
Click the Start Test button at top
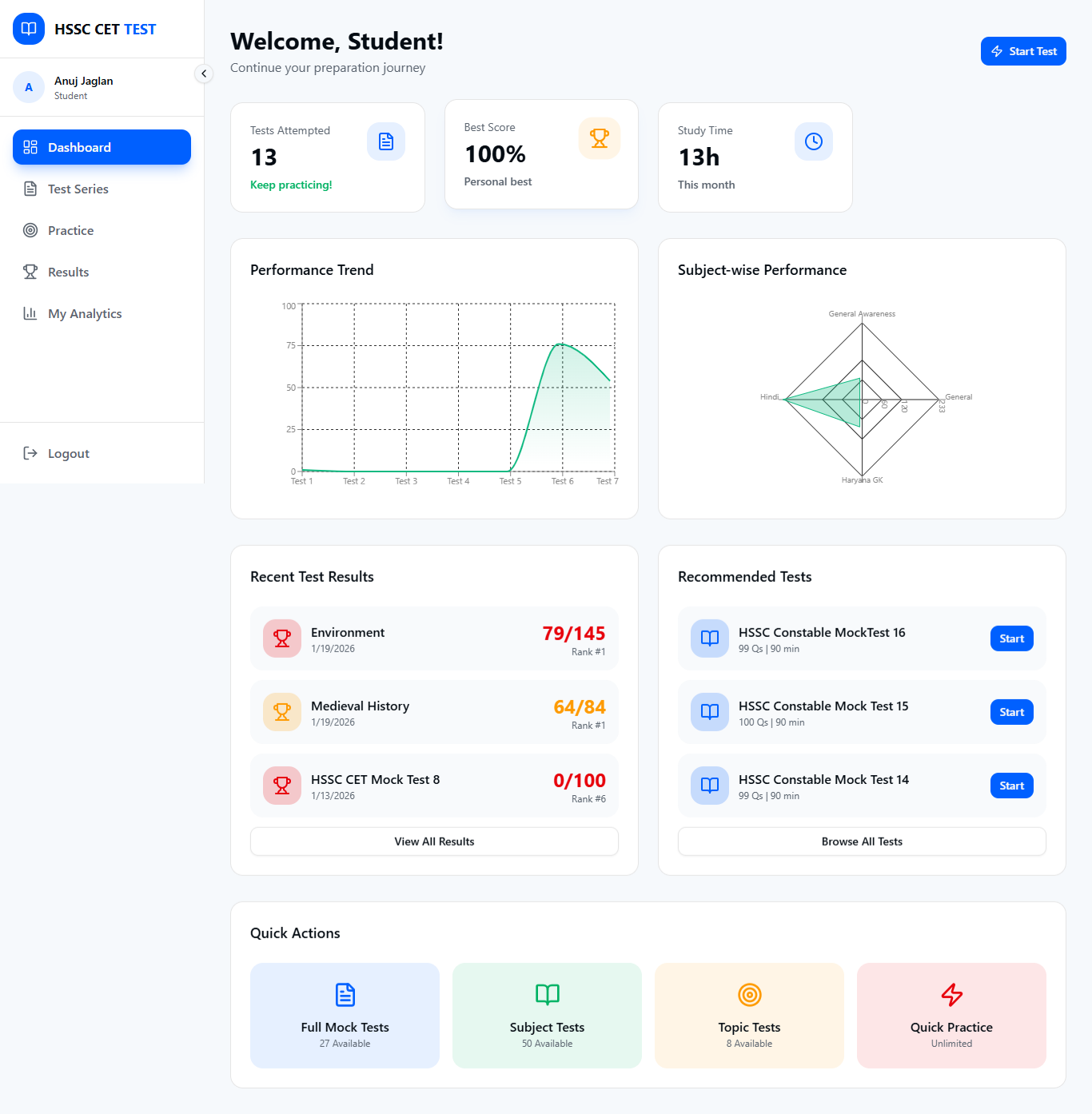[x=1023, y=51]
